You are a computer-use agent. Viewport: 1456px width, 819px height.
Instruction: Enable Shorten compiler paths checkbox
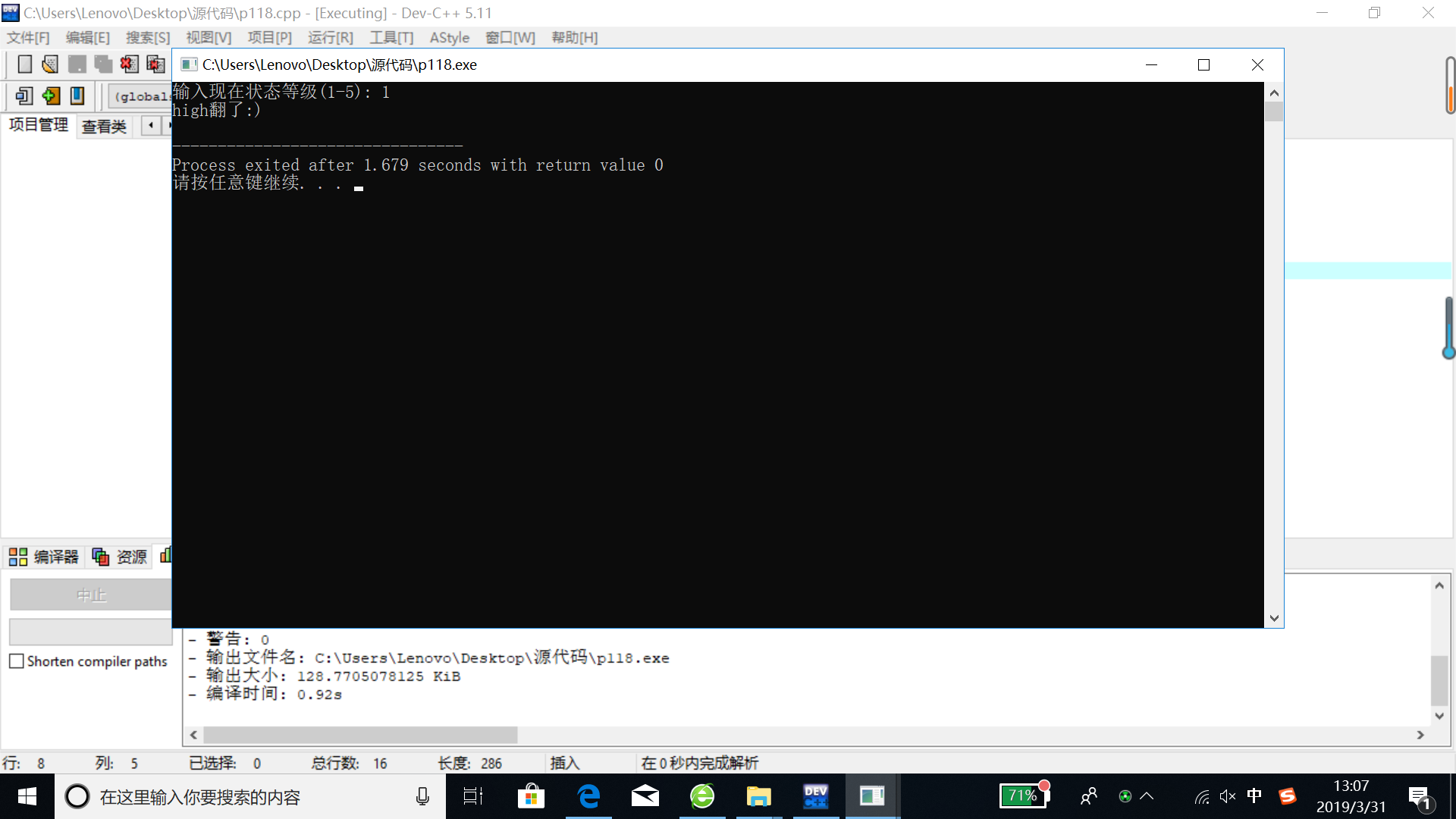click(x=17, y=661)
